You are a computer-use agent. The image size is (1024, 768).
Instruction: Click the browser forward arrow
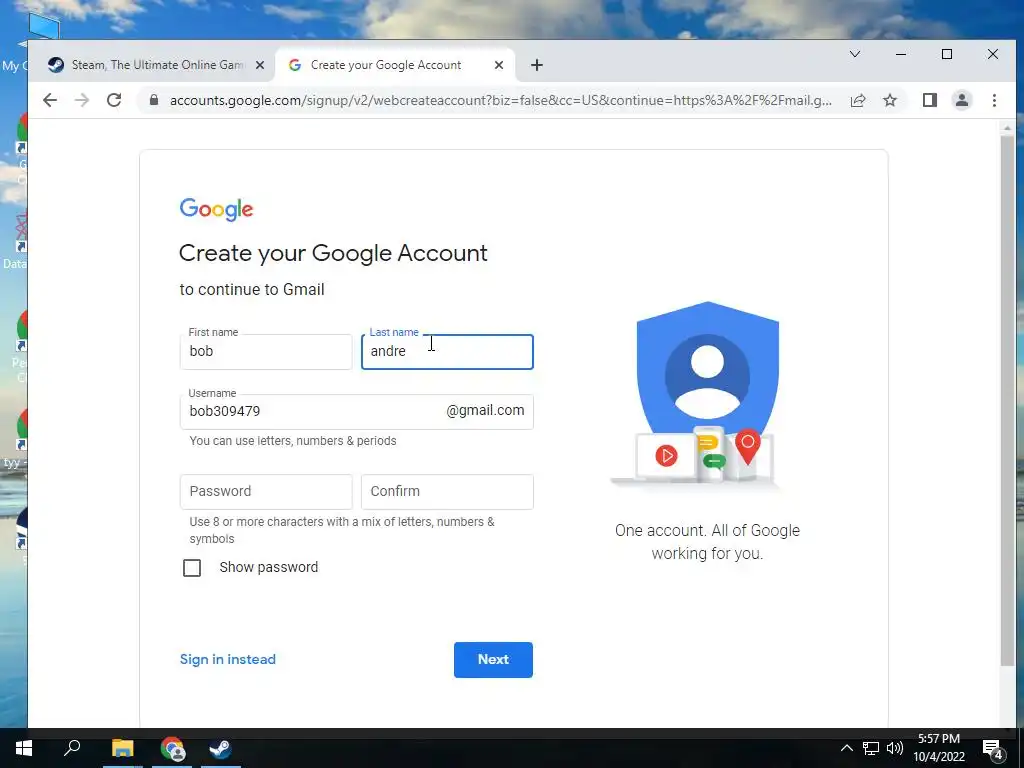coord(82,100)
